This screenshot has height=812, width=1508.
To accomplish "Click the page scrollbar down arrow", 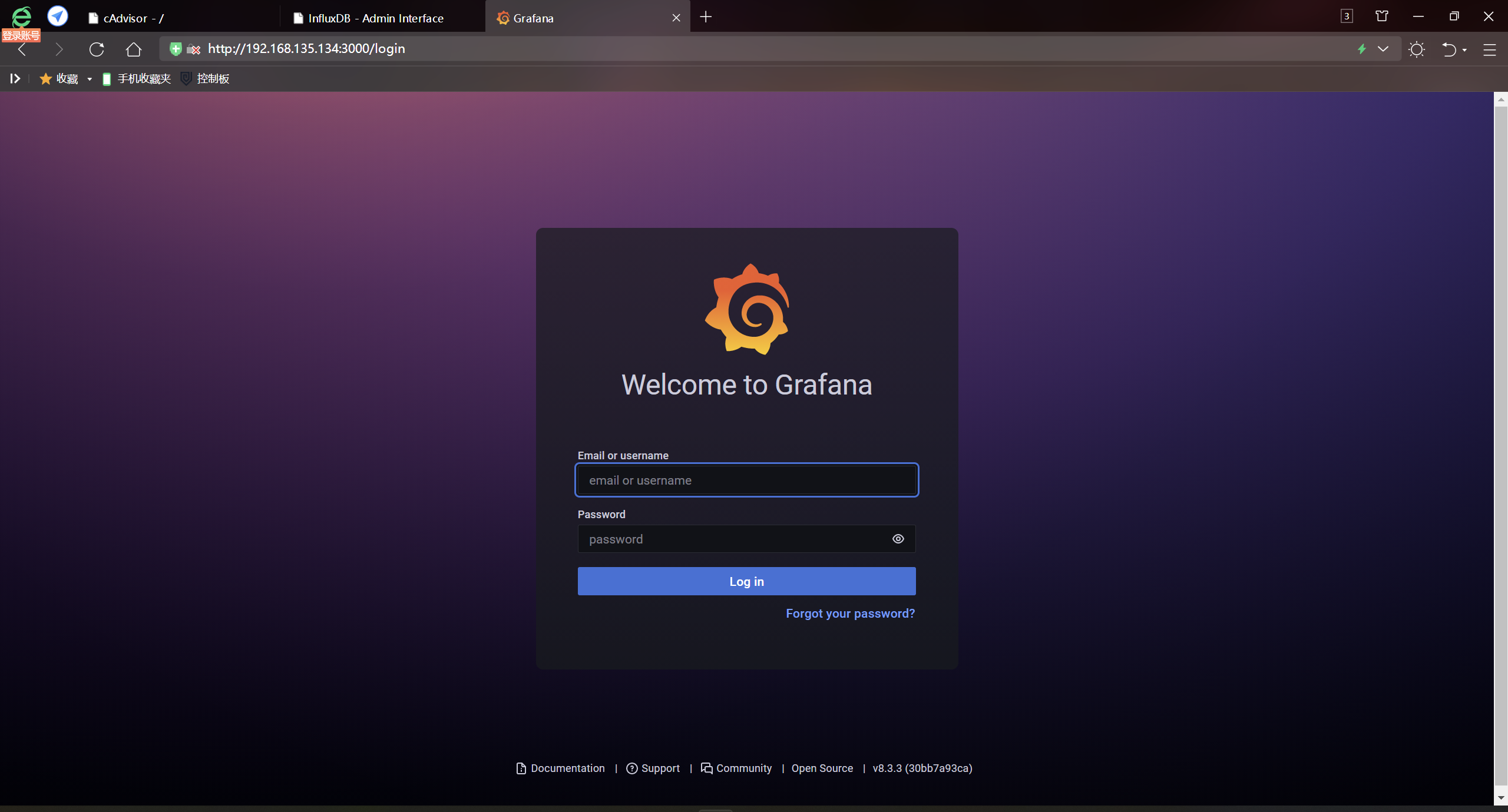I will [1501, 798].
